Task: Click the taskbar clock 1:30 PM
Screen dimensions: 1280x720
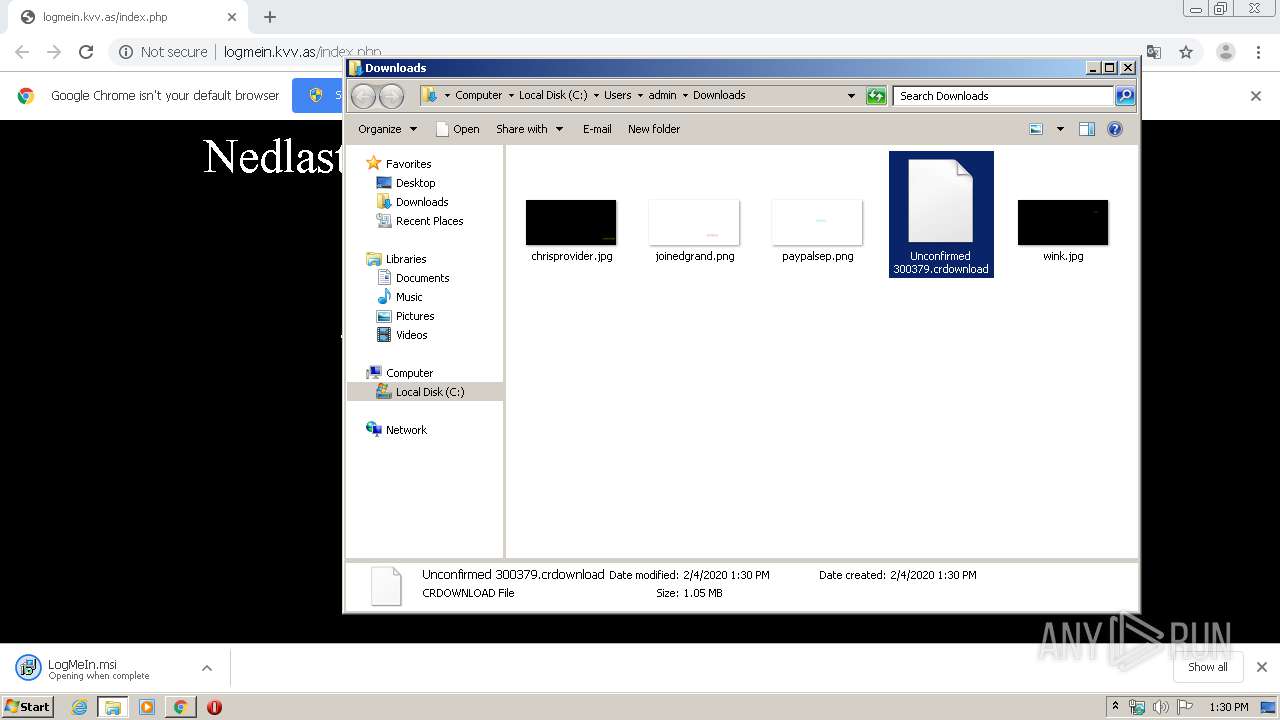Action: point(1229,707)
